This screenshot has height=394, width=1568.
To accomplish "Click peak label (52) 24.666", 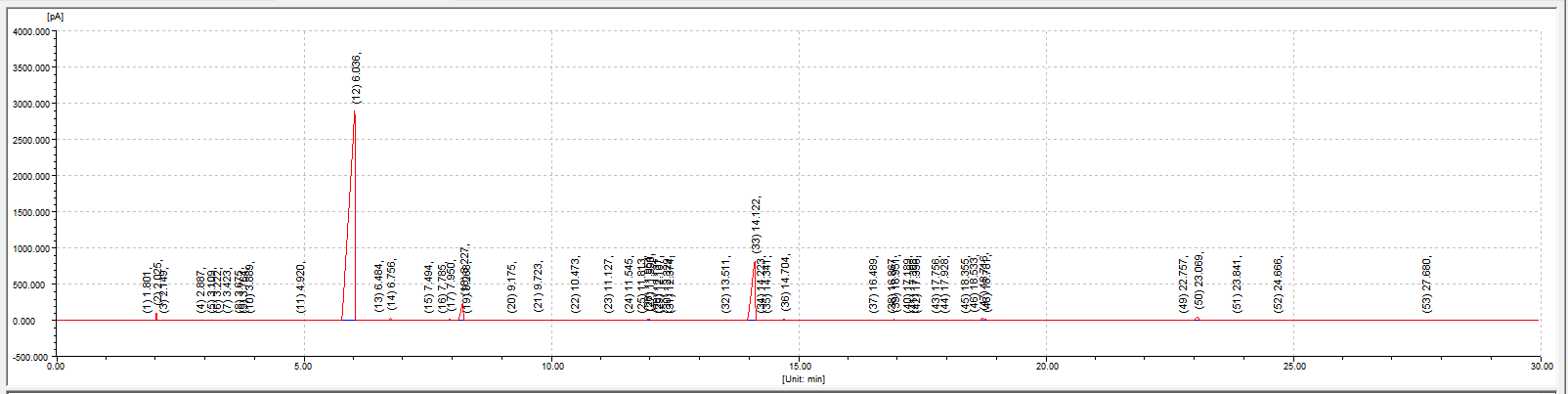I will [1278, 285].
